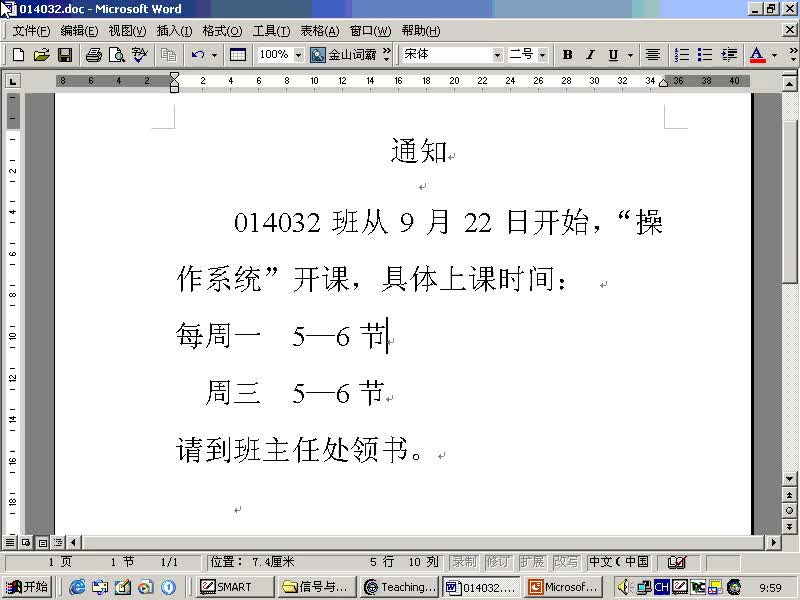
Task: Click the increase indent icon
Action: [x=729, y=55]
